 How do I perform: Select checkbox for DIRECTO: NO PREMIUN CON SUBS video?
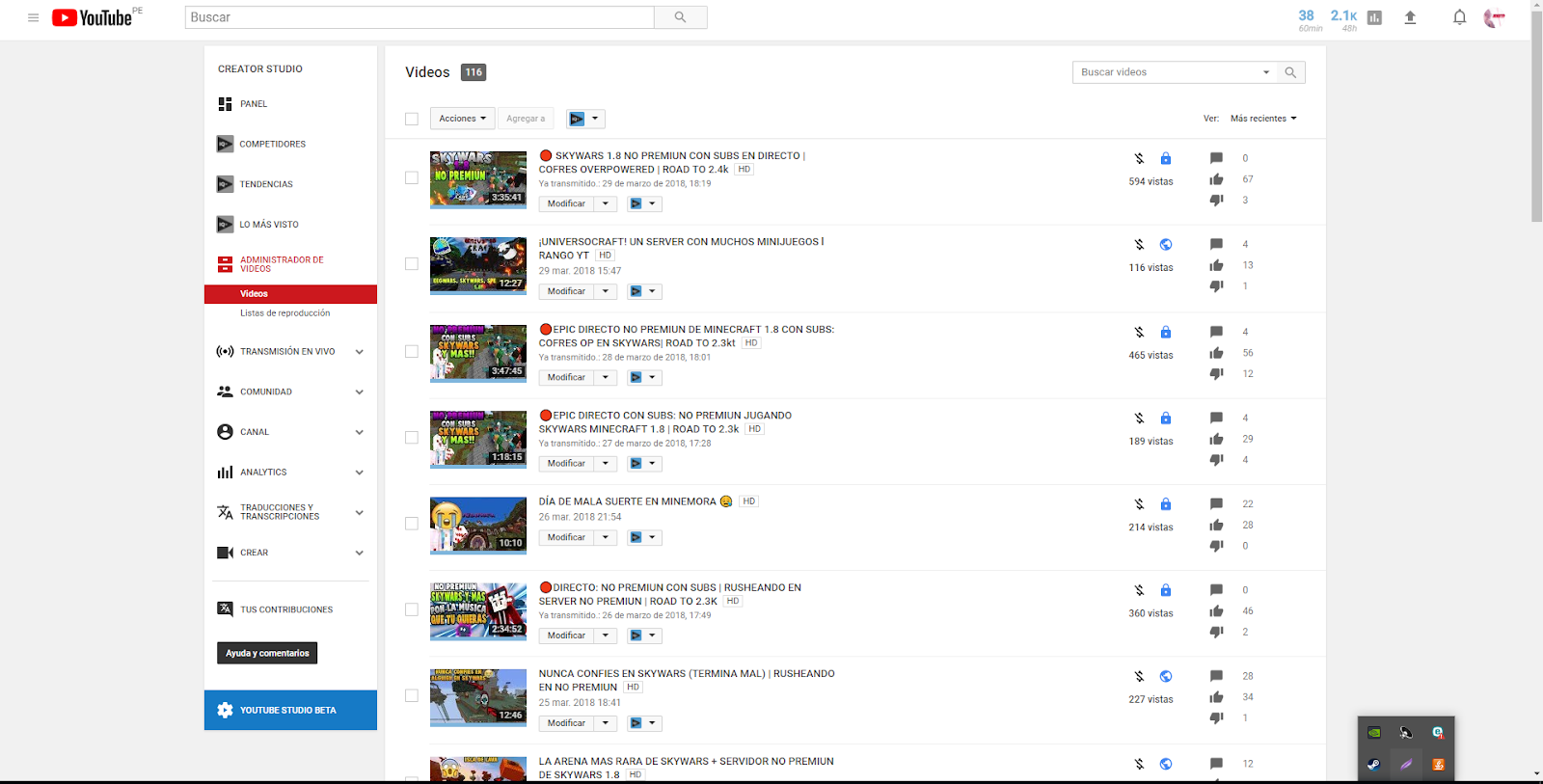(x=412, y=610)
